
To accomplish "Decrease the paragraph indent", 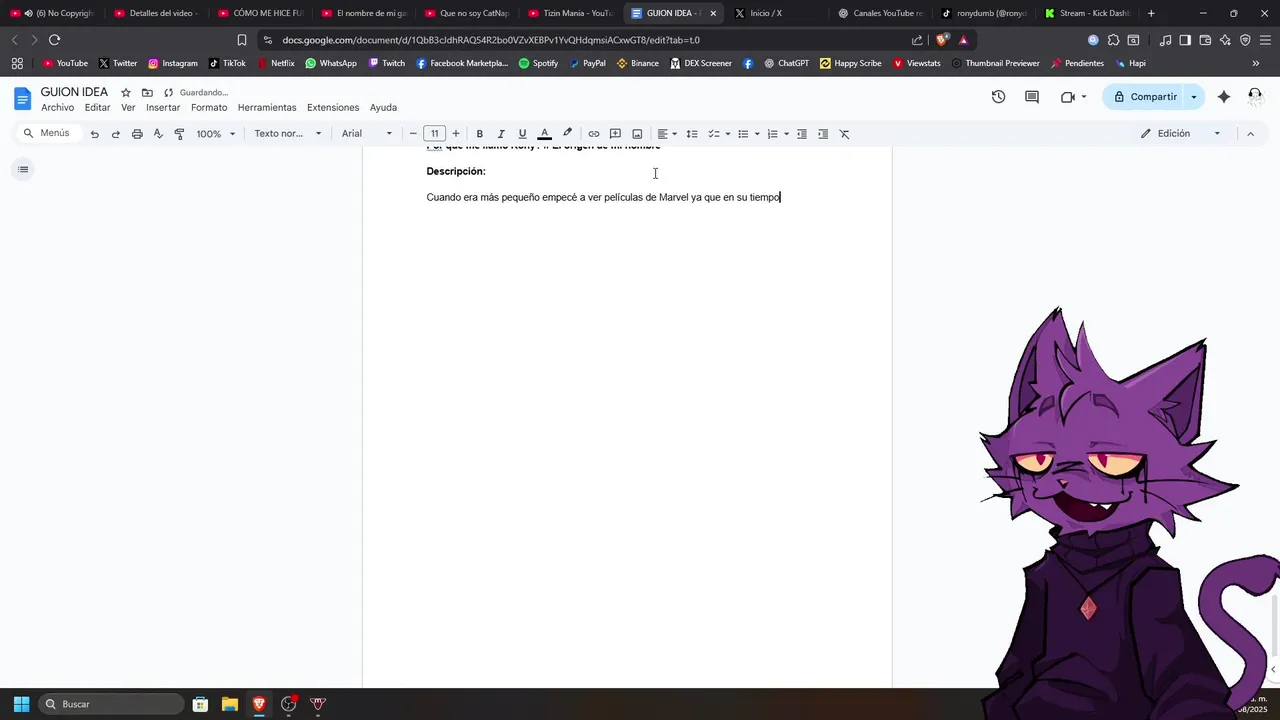I will click(802, 134).
